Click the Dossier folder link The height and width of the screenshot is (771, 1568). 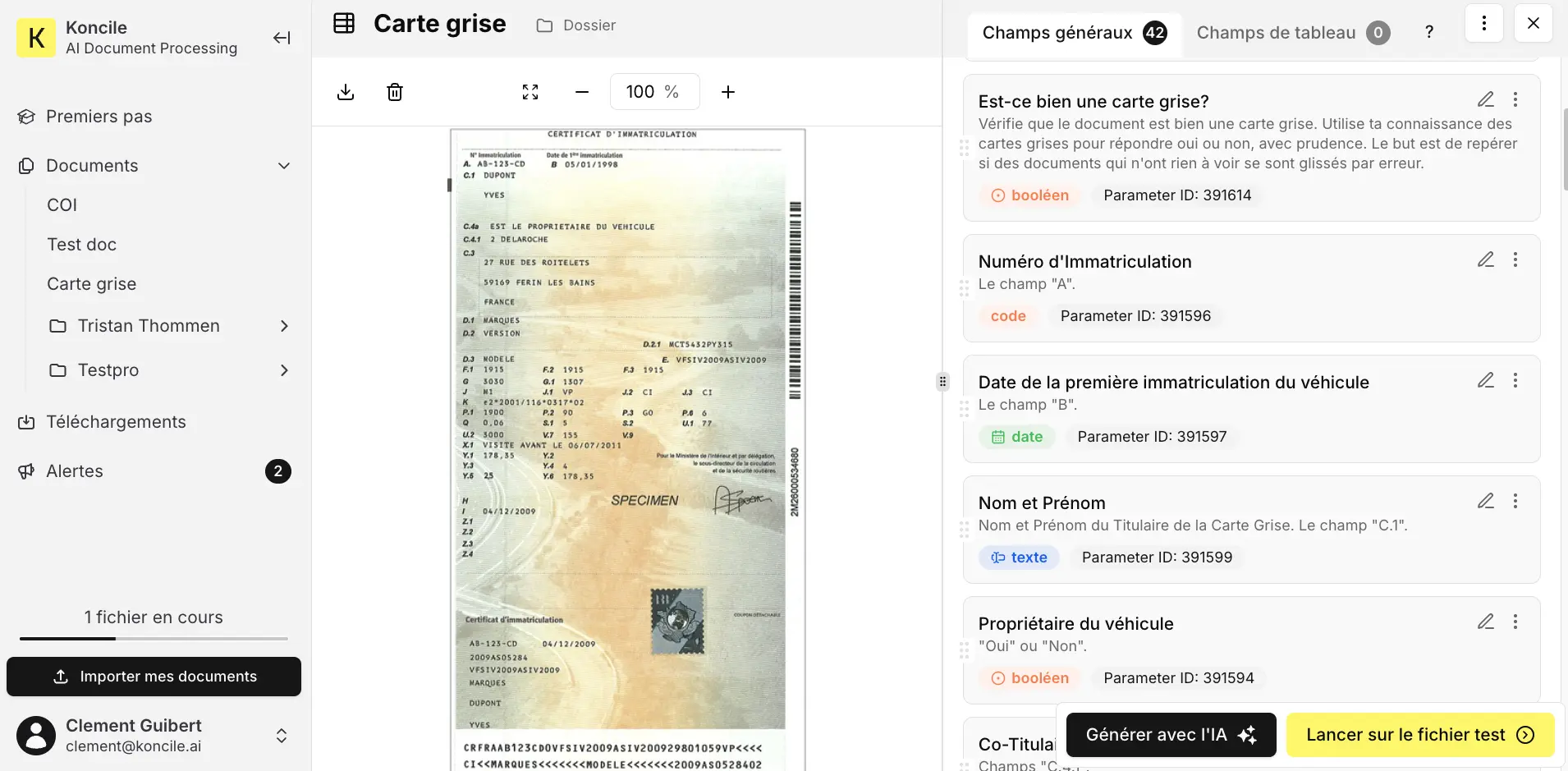click(x=576, y=25)
